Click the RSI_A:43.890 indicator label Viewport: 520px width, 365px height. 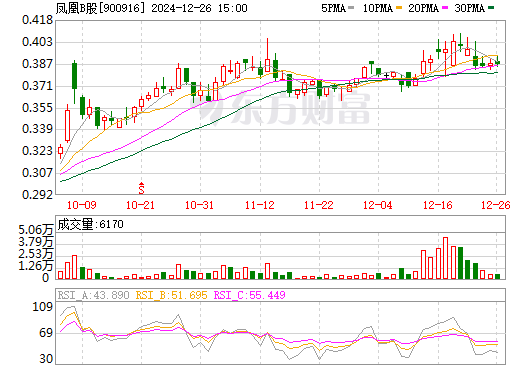(93, 295)
